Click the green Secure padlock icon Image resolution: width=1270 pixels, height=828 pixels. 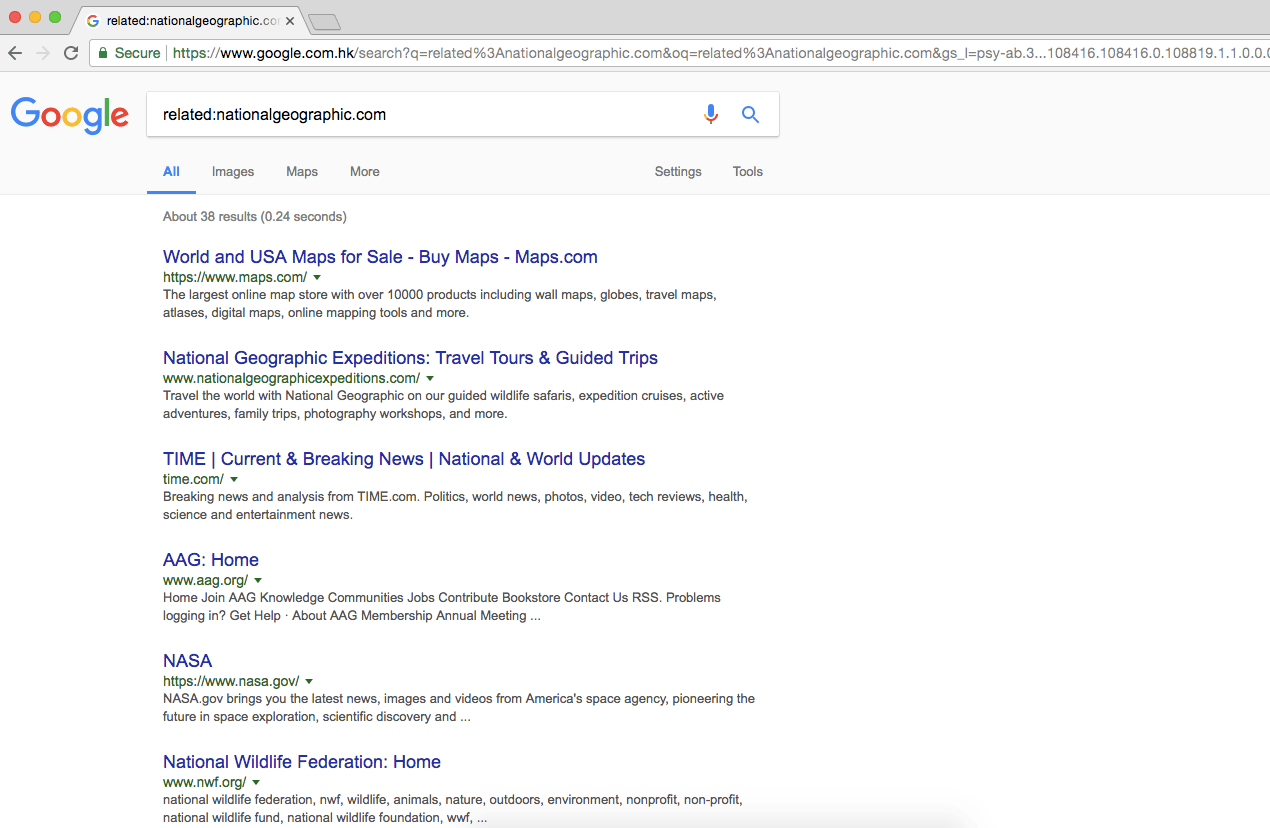(x=103, y=53)
